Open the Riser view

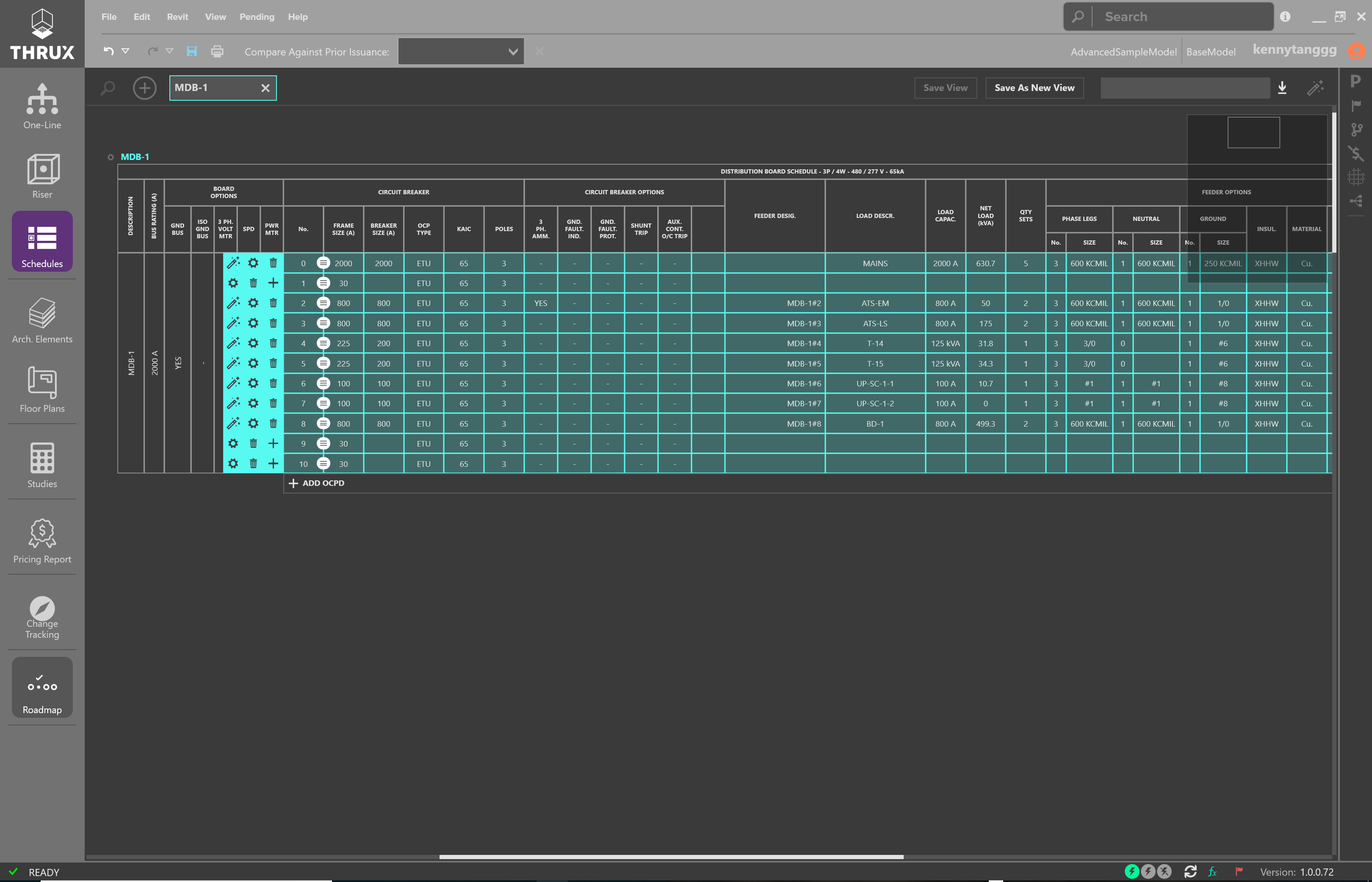click(x=42, y=176)
